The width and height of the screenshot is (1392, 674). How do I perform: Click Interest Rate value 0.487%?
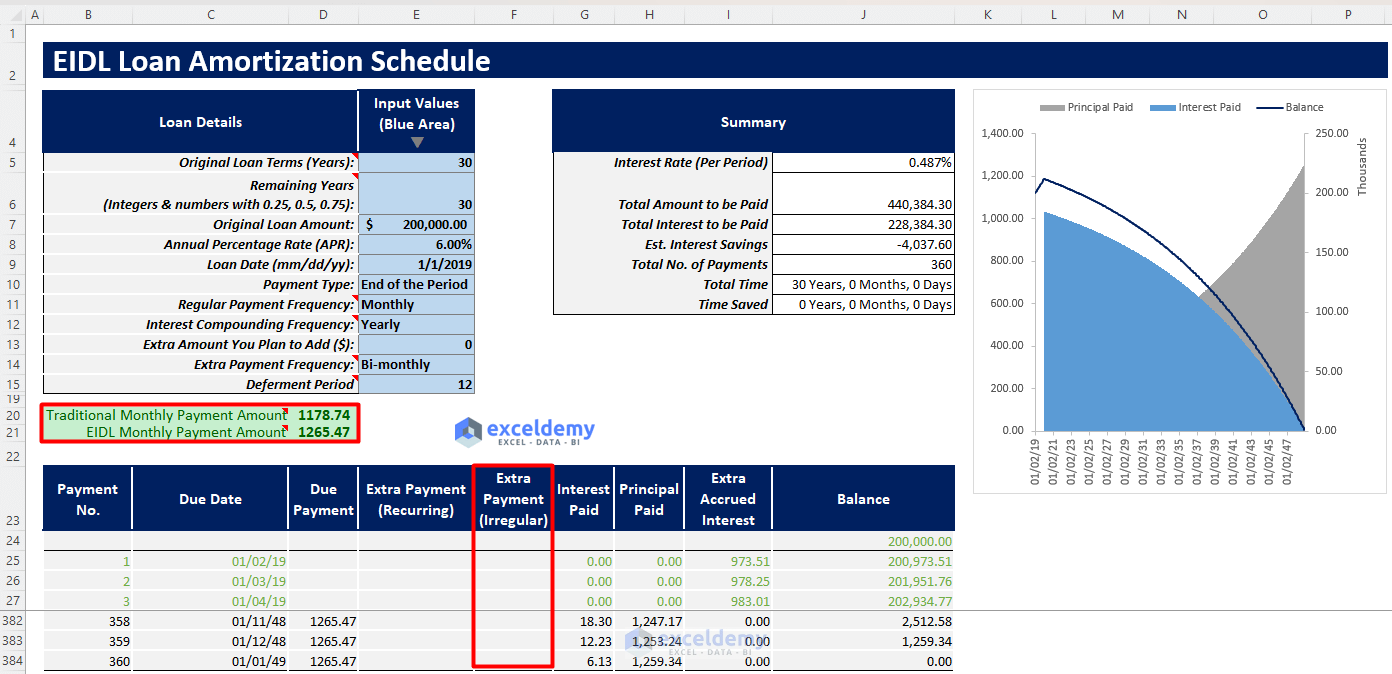pyautogui.click(x=863, y=162)
